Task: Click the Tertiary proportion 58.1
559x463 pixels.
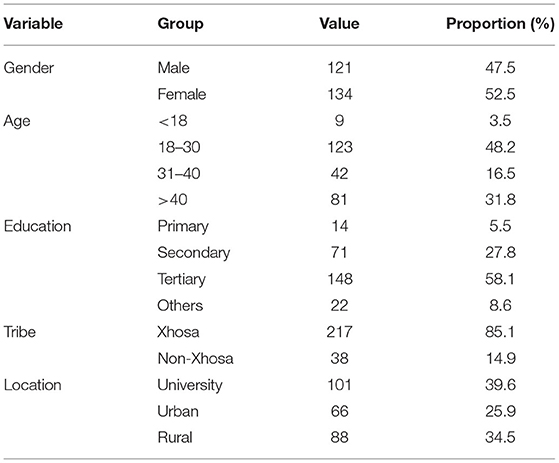Action: (500, 279)
